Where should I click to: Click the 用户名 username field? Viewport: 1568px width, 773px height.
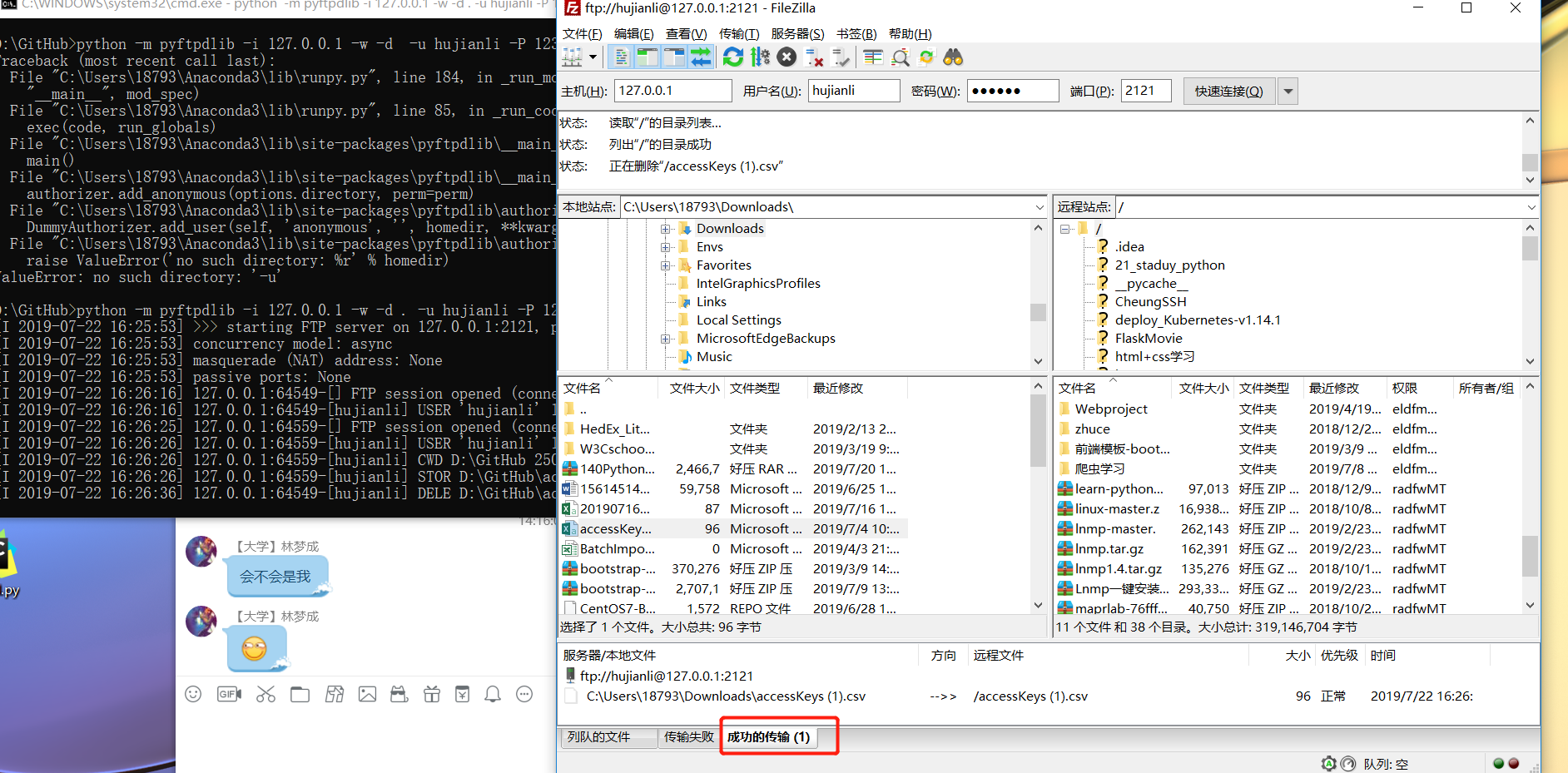click(x=854, y=91)
